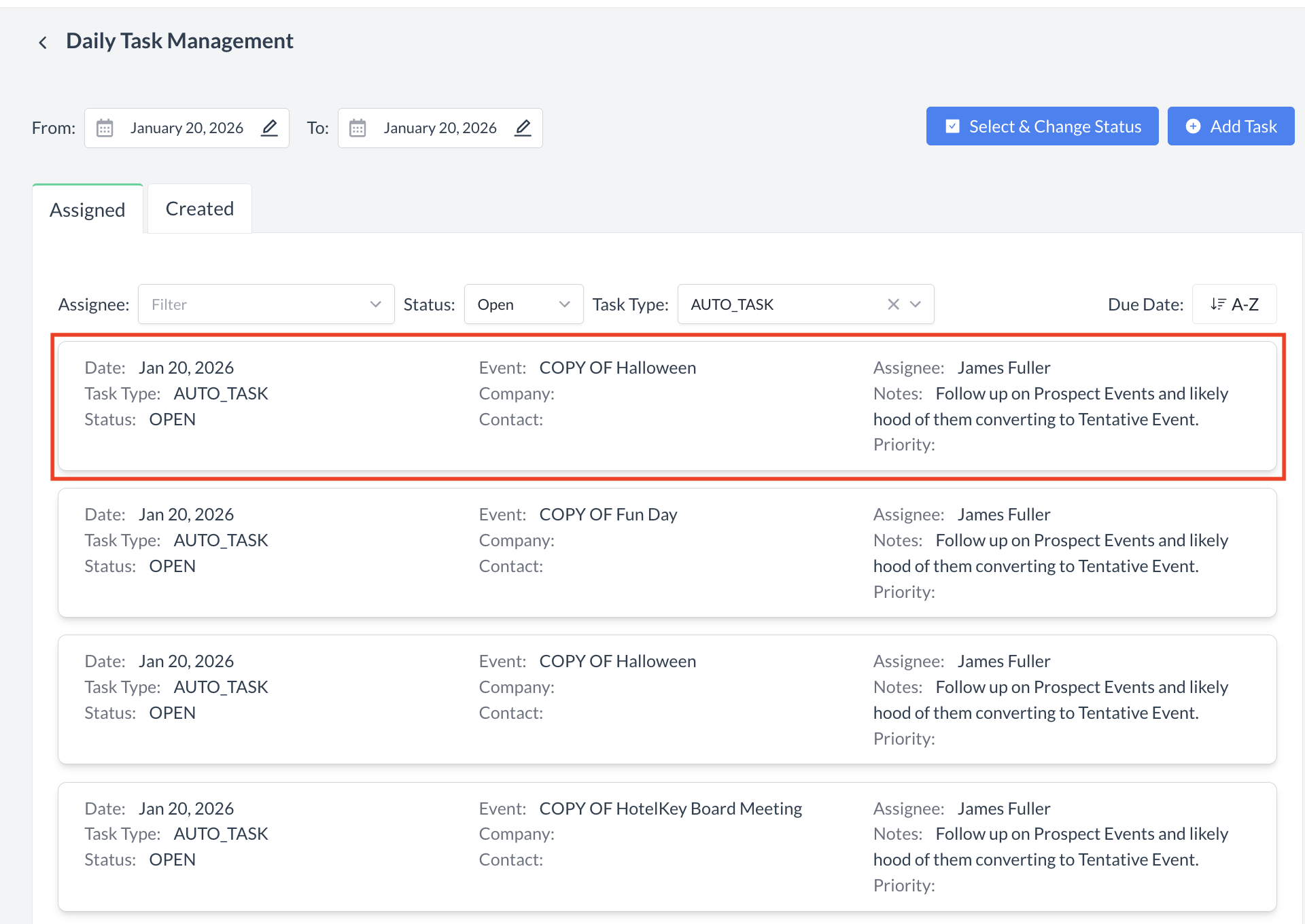
Task: Edit To date via pencil icon
Action: (523, 128)
